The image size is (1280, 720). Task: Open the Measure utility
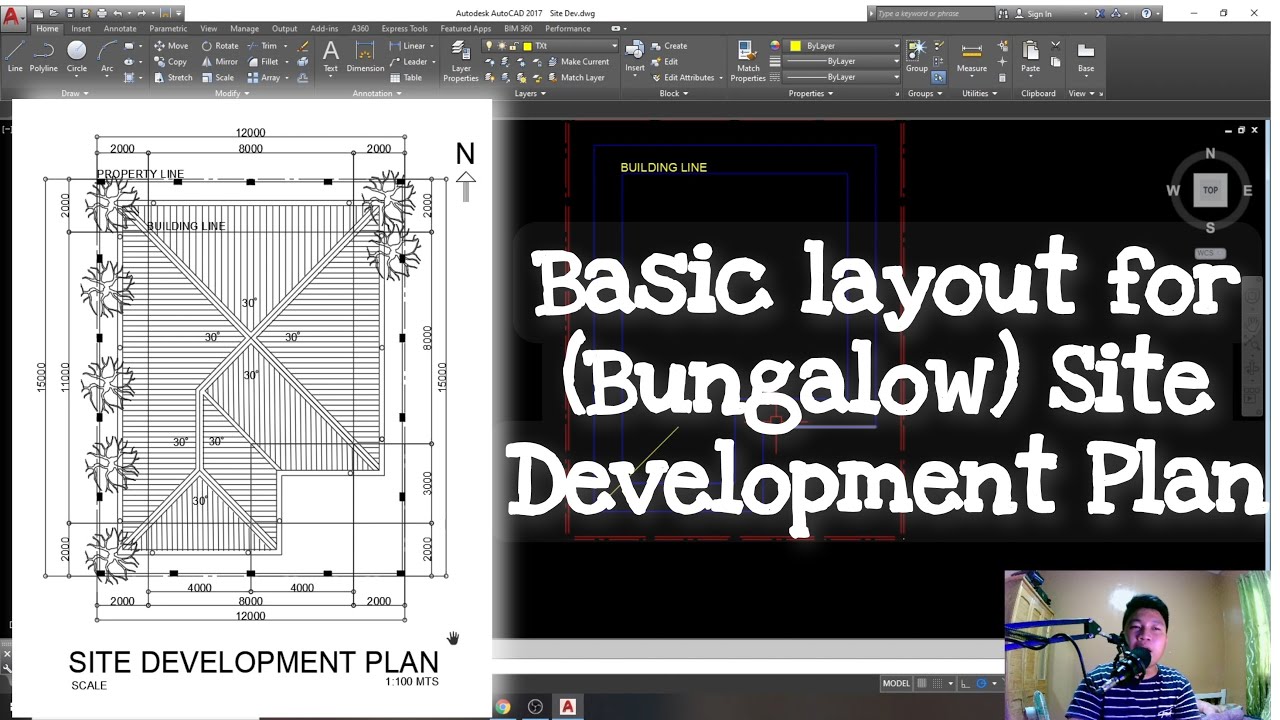tap(972, 56)
